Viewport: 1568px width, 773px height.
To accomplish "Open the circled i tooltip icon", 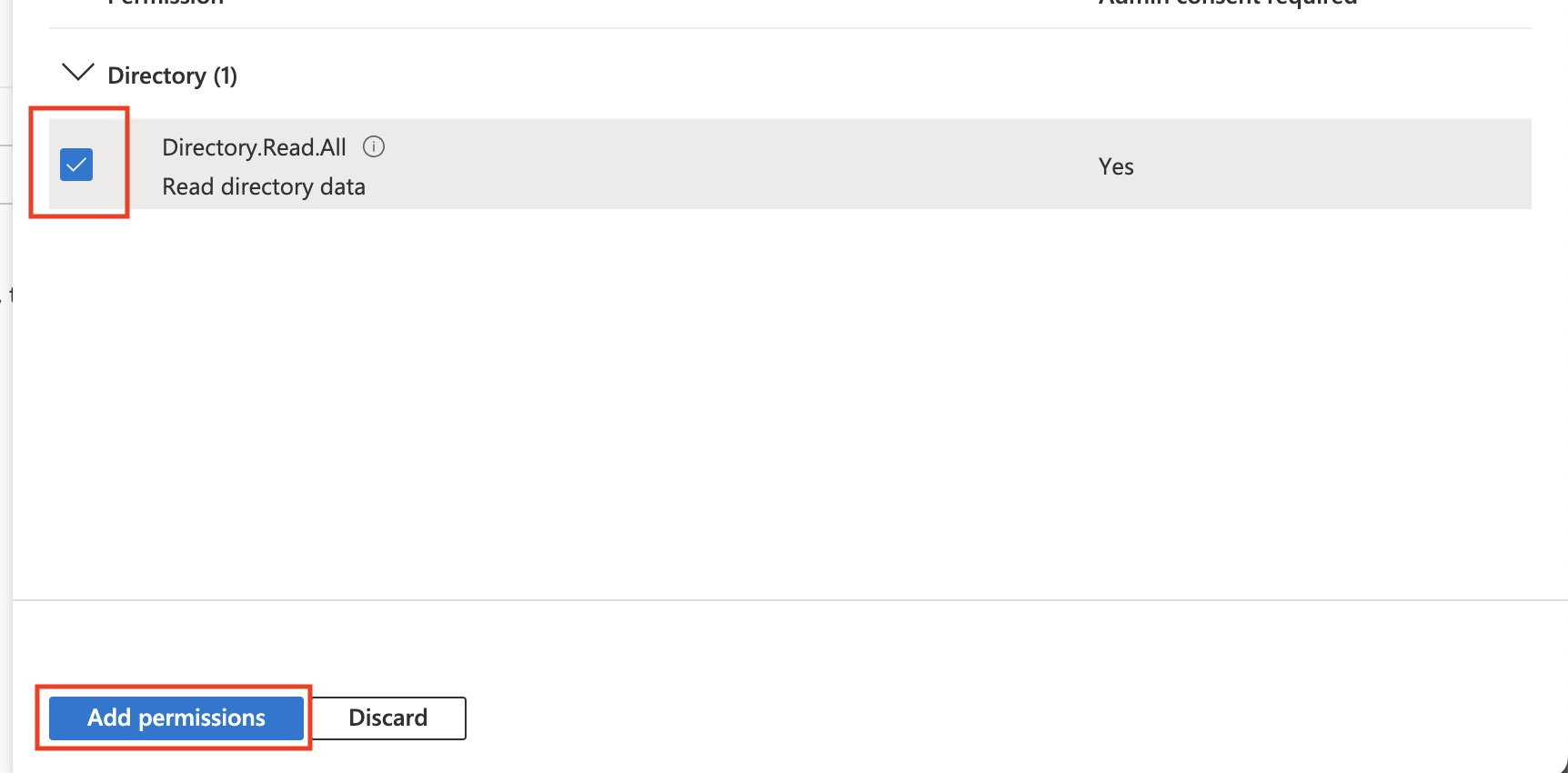I will (x=374, y=146).
